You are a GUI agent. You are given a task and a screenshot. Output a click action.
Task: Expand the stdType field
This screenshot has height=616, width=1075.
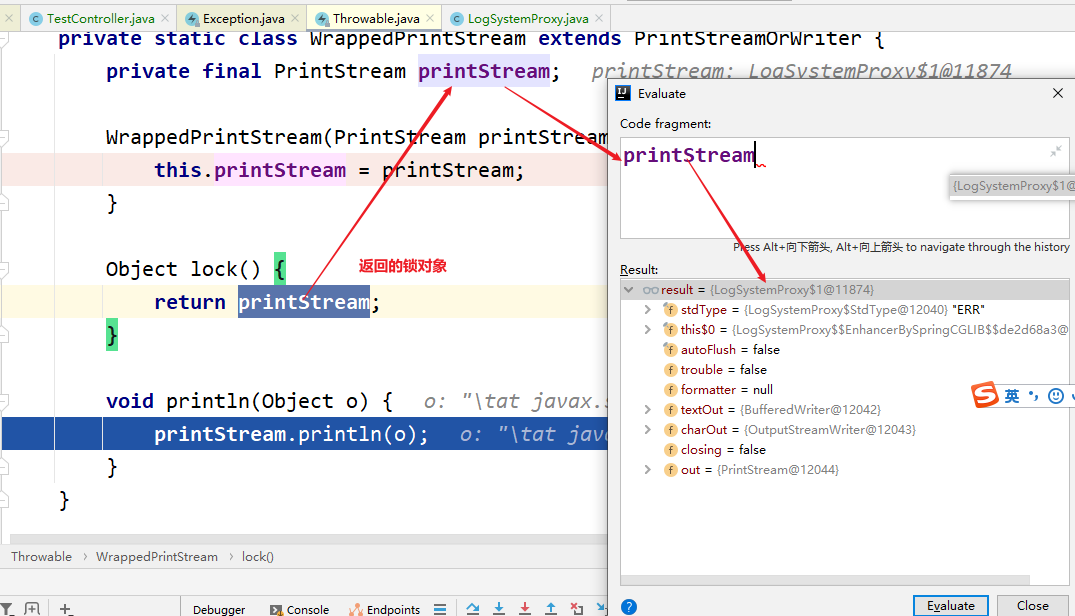click(x=647, y=310)
